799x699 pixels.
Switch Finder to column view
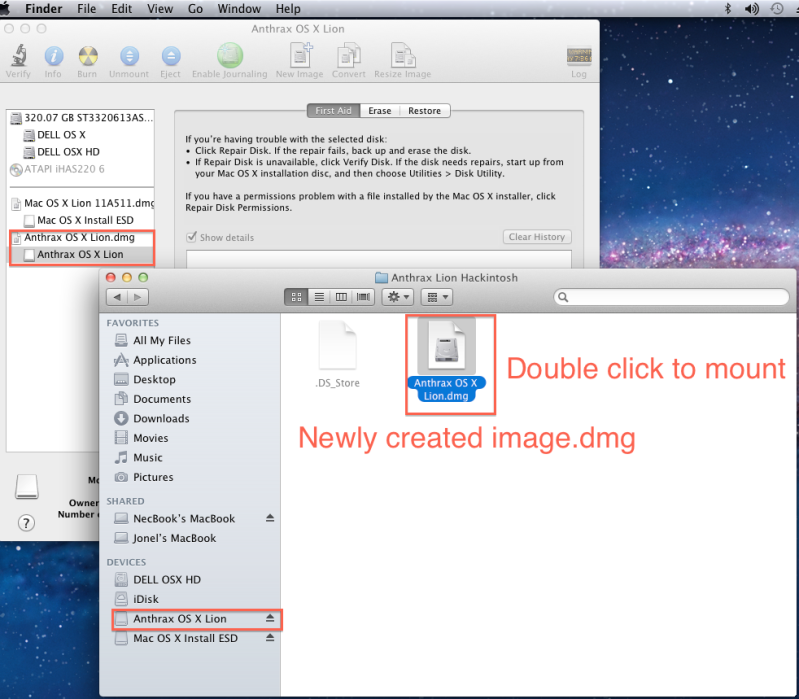[x=341, y=297]
